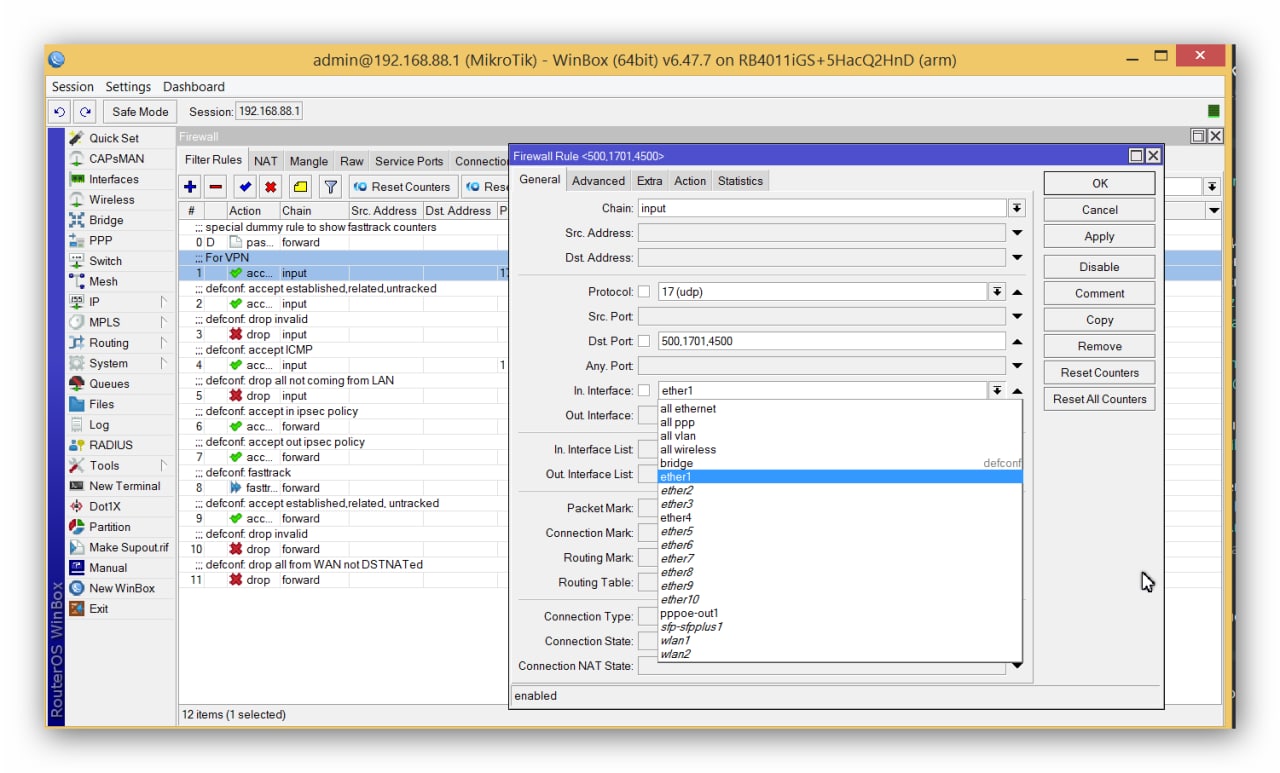Screen dimensions: 1280x773
Task: Open New Terminal from sidebar
Action: [x=124, y=486]
